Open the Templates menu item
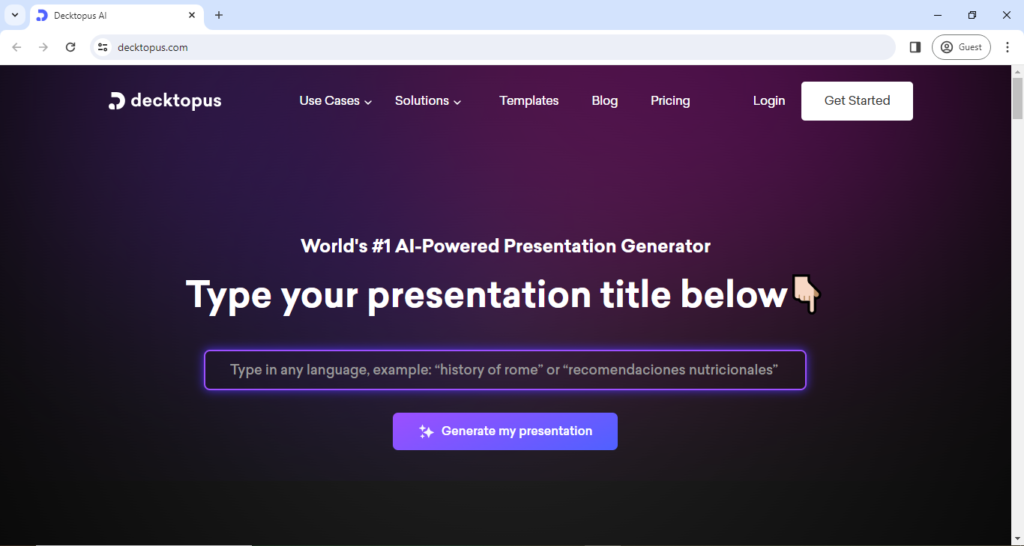Screen dimensions: 1024x546 [529, 101]
